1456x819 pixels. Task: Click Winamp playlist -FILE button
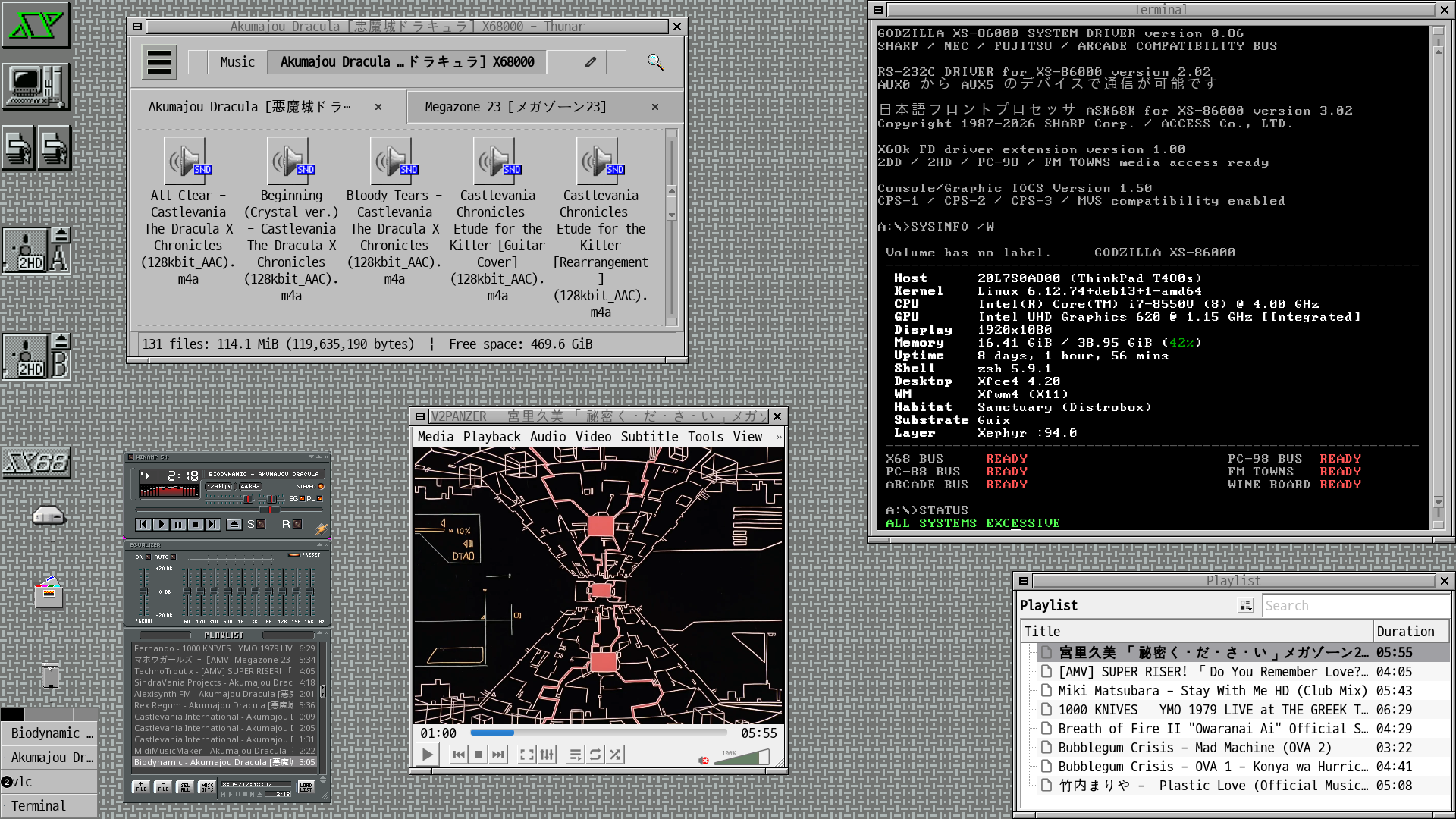(163, 787)
